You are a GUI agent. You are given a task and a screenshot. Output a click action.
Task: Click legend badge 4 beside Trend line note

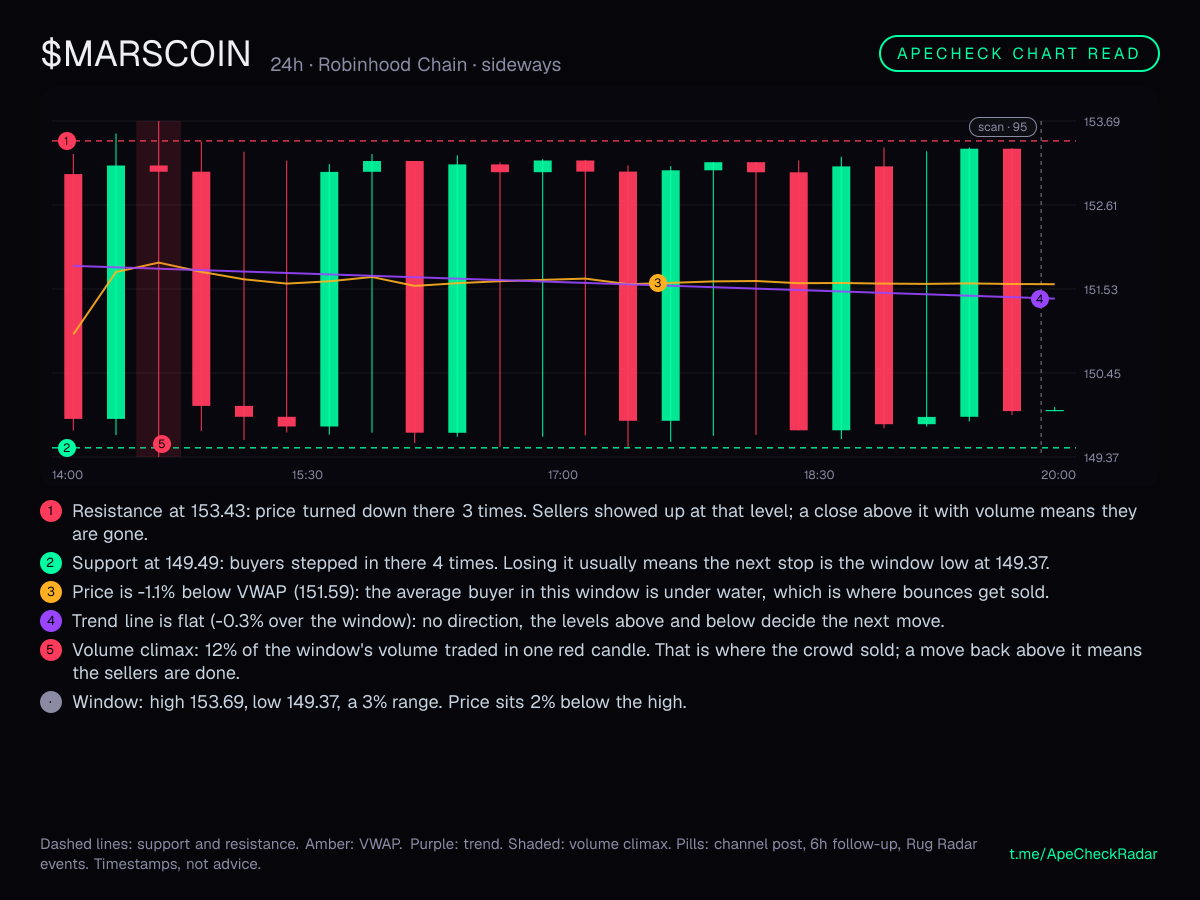(x=51, y=621)
